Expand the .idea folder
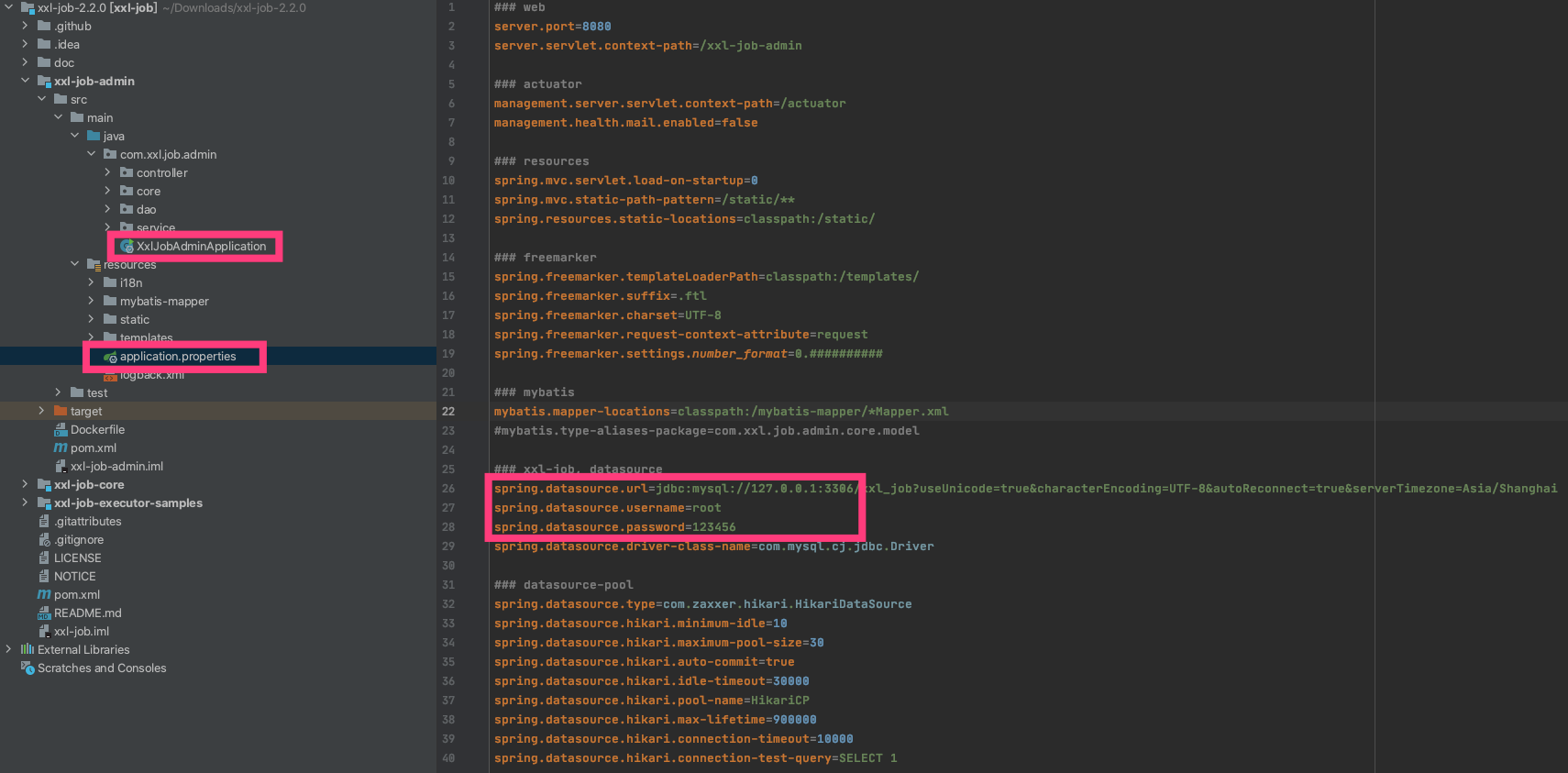Screen dimensions: 1568x773 (x=25, y=44)
